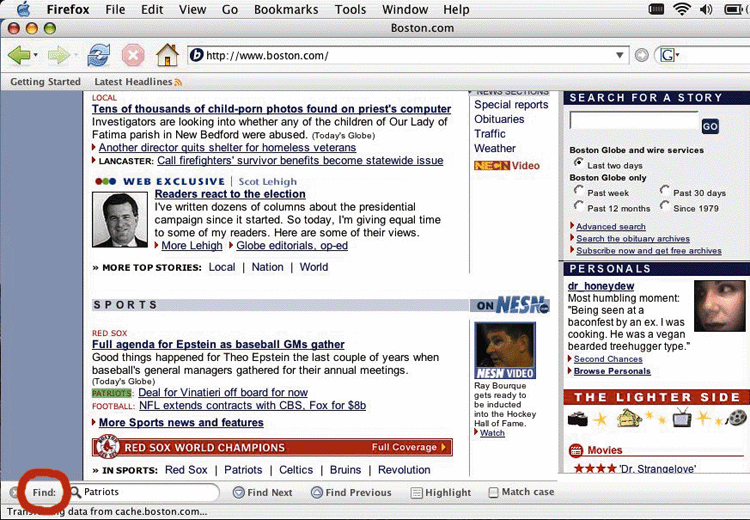Image resolution: width=750 pixels, height=520 pixels.
Task: Click the volume icon in menu bar
Action: pos(706,9)
